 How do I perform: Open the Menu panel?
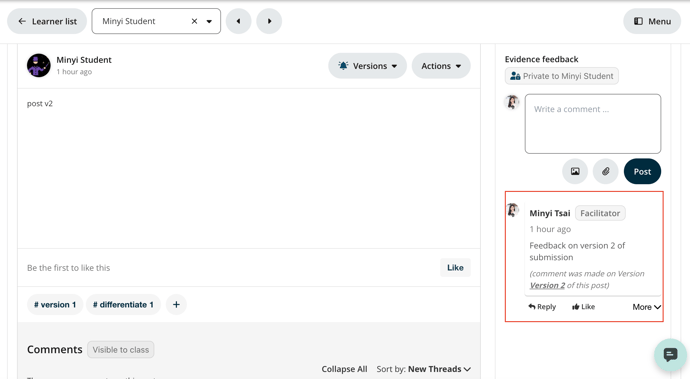point(652,21)
